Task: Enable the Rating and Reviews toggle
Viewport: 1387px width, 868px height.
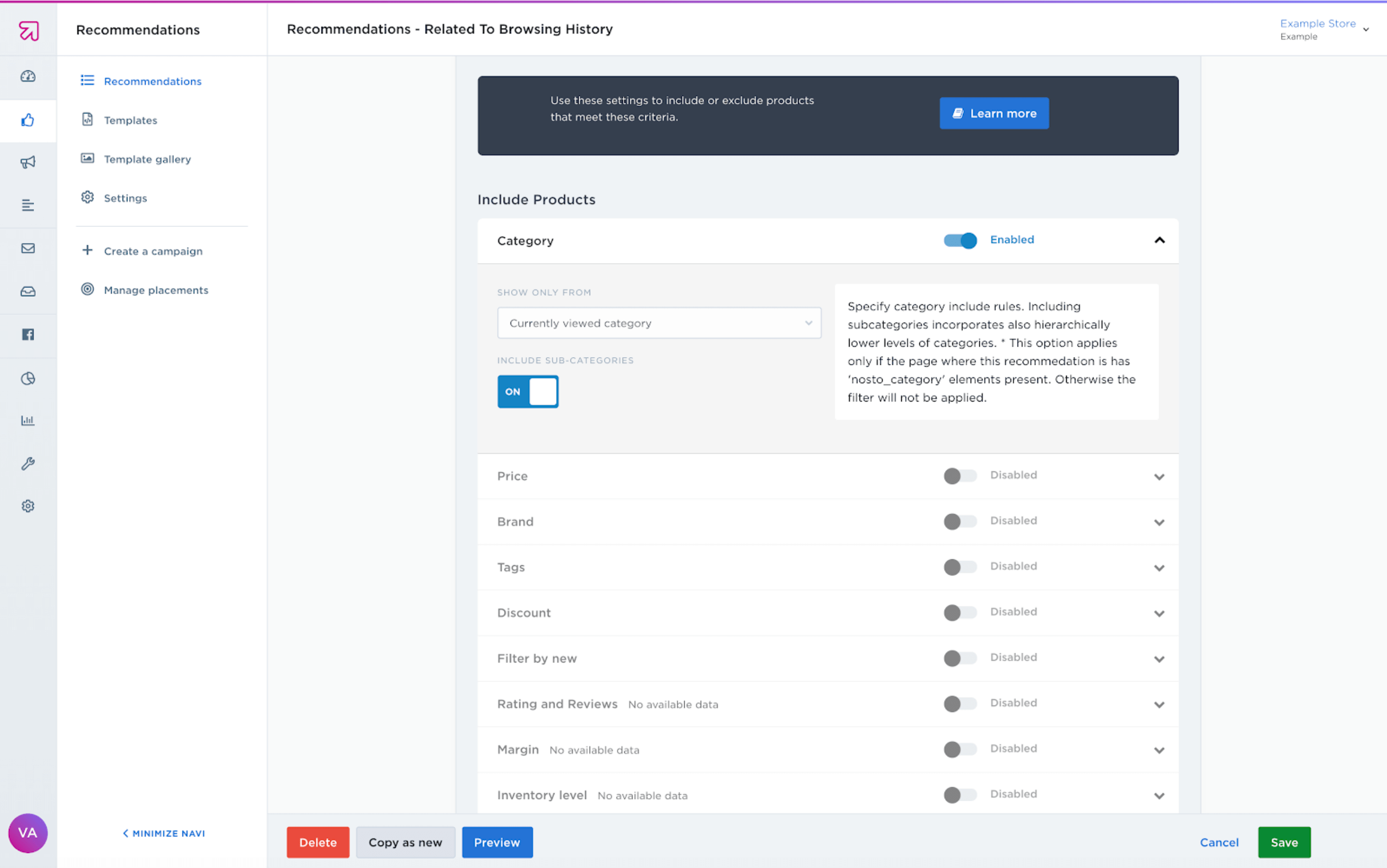Action: pos(960,704)
